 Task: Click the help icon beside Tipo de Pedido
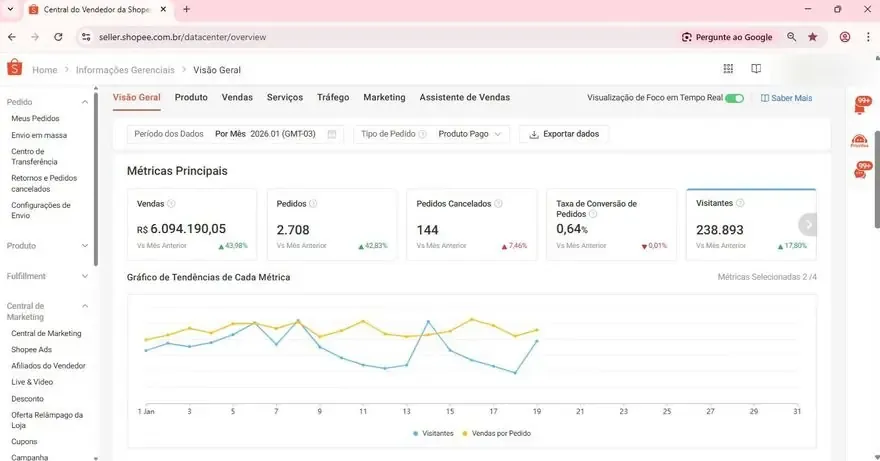point(423,134)
